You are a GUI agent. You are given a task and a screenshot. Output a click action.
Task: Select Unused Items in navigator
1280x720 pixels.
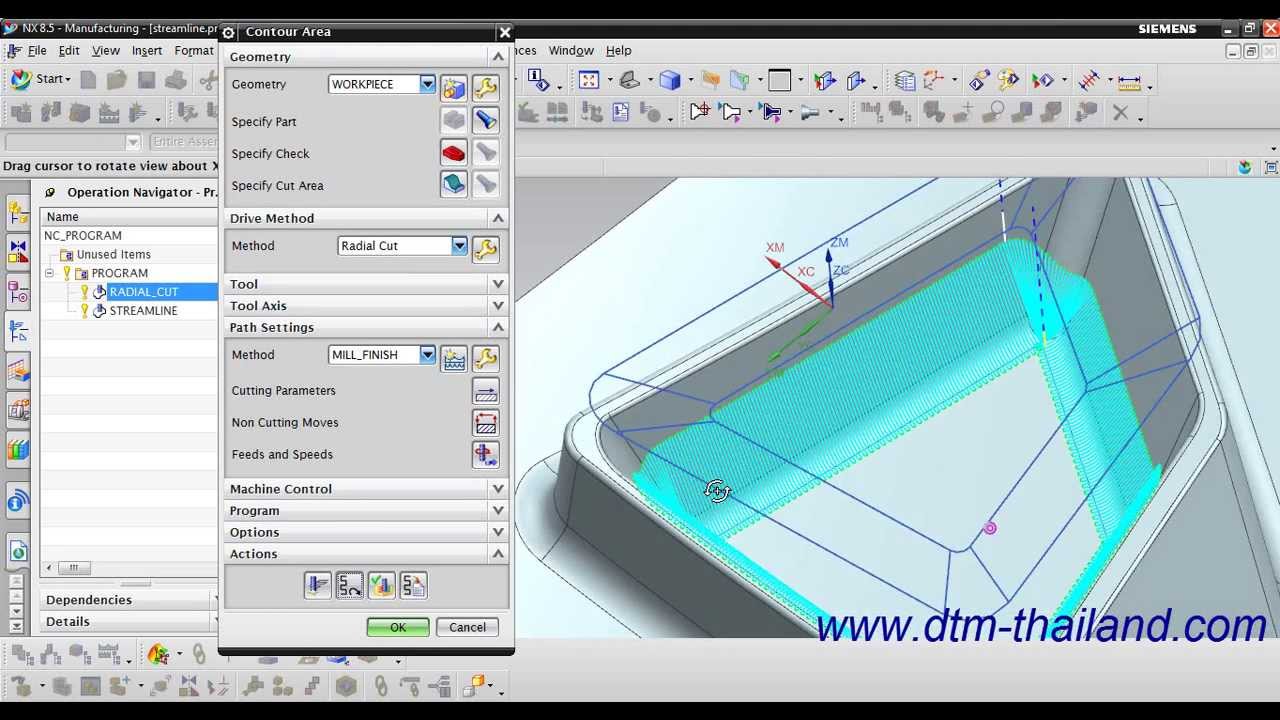[113, 254]
